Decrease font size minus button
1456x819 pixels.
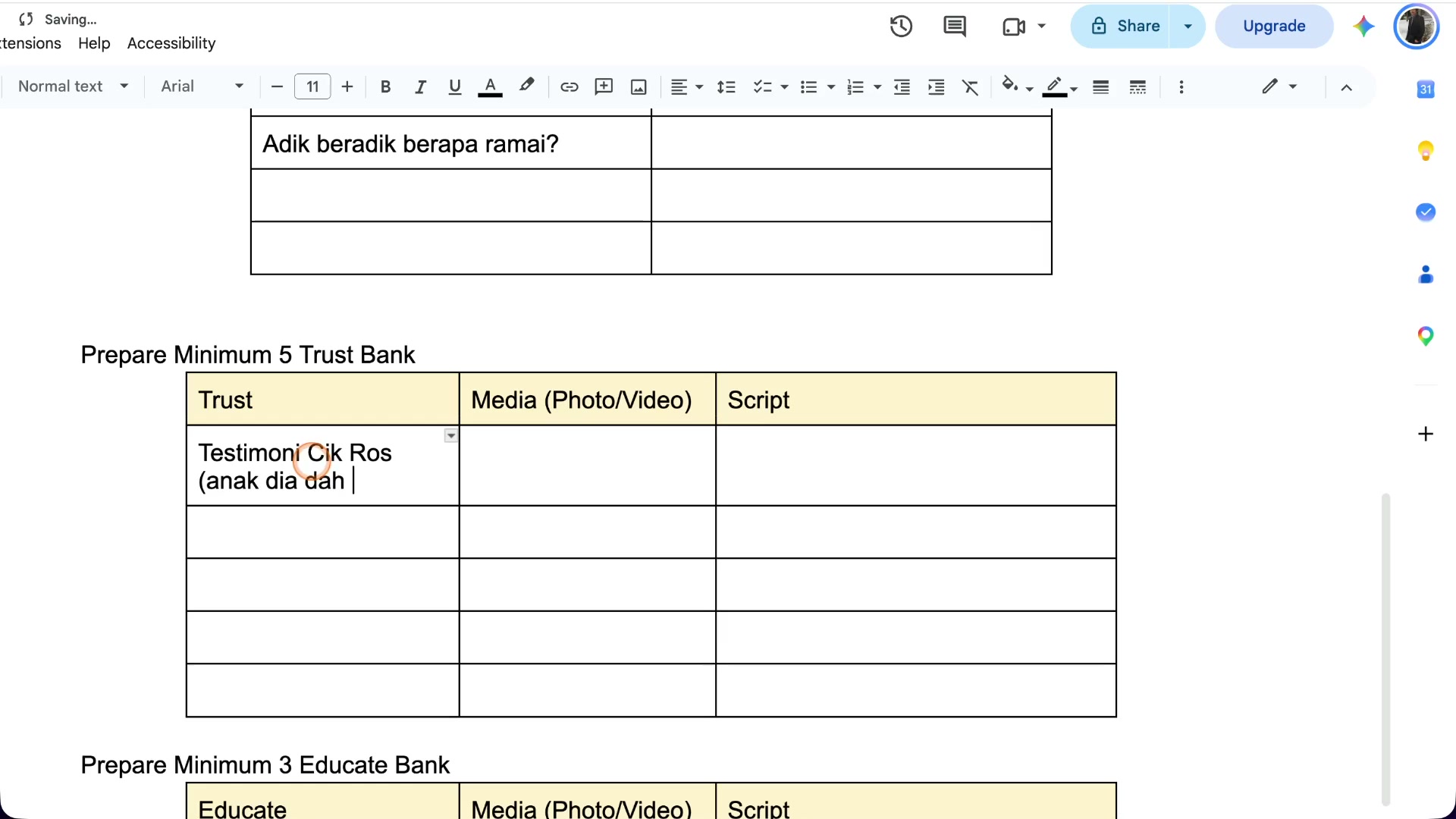click(x=277, y=87)
